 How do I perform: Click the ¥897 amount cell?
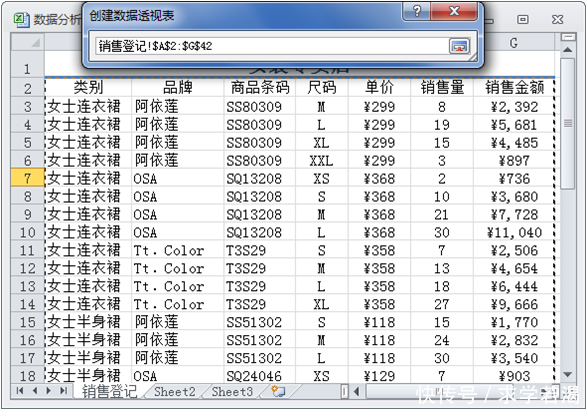514,161
